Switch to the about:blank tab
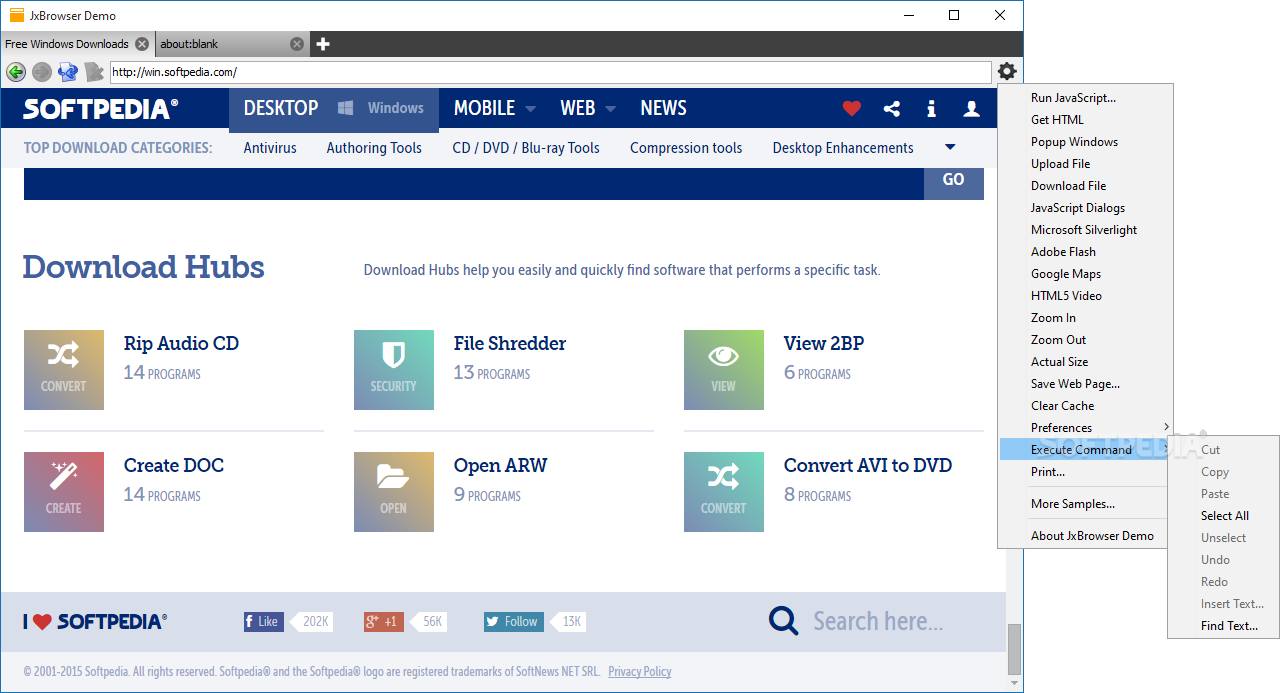 [189, 44]
